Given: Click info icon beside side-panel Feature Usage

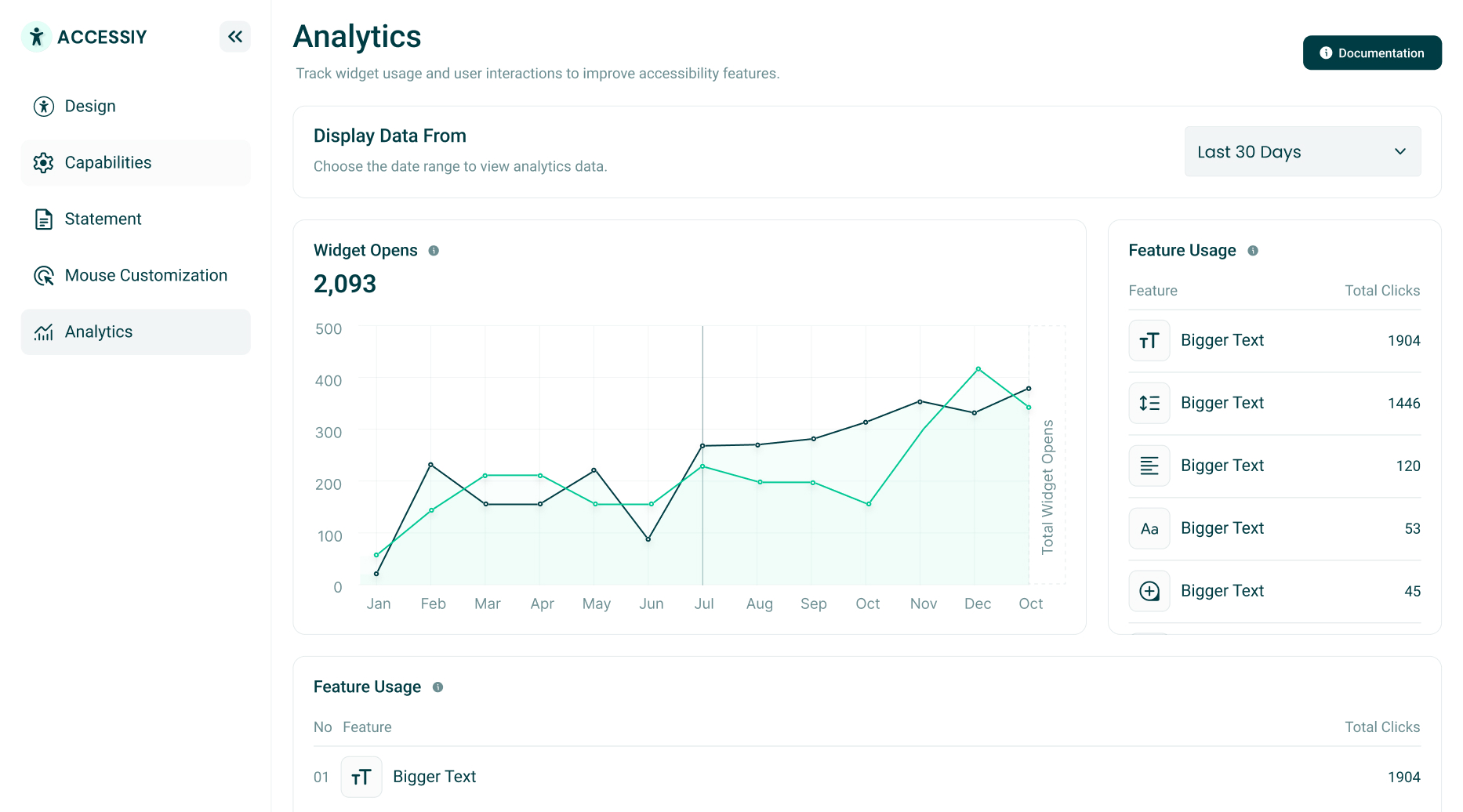Looking at the screenshot, I should point(1253,251).
